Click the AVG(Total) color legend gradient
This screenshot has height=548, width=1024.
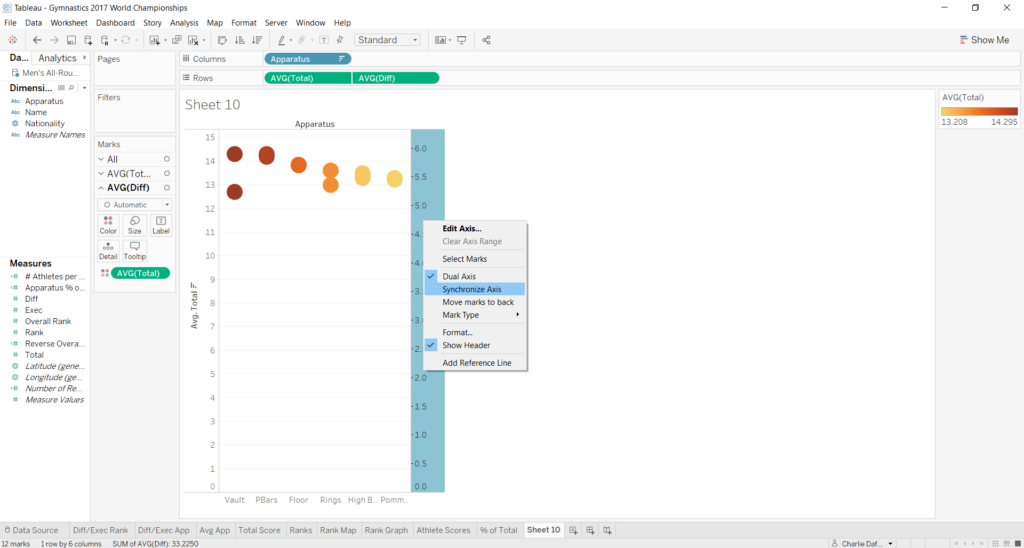979,111
